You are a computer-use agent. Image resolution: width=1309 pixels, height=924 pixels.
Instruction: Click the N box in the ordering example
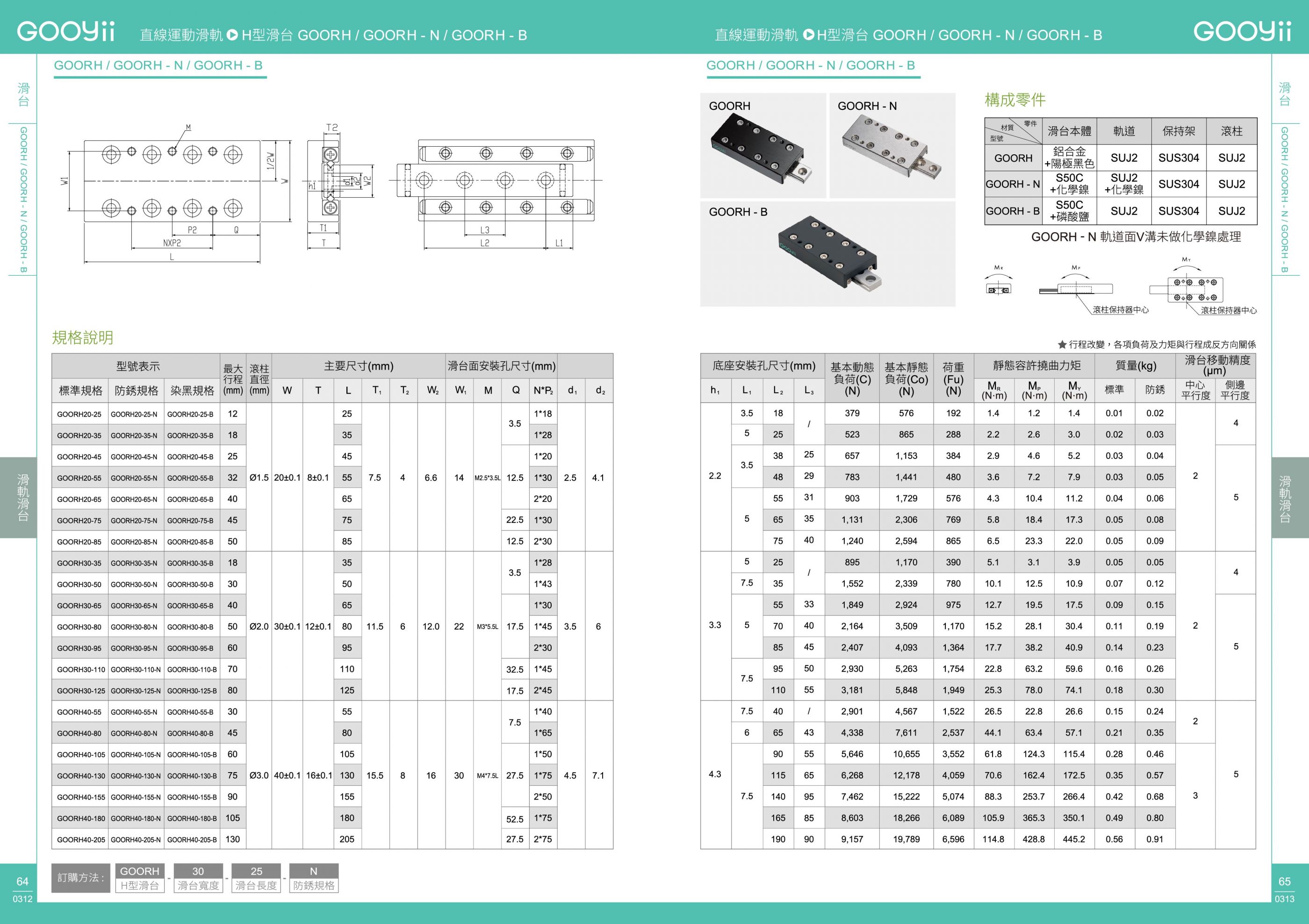pyautogui.click(x=314, y=871)
